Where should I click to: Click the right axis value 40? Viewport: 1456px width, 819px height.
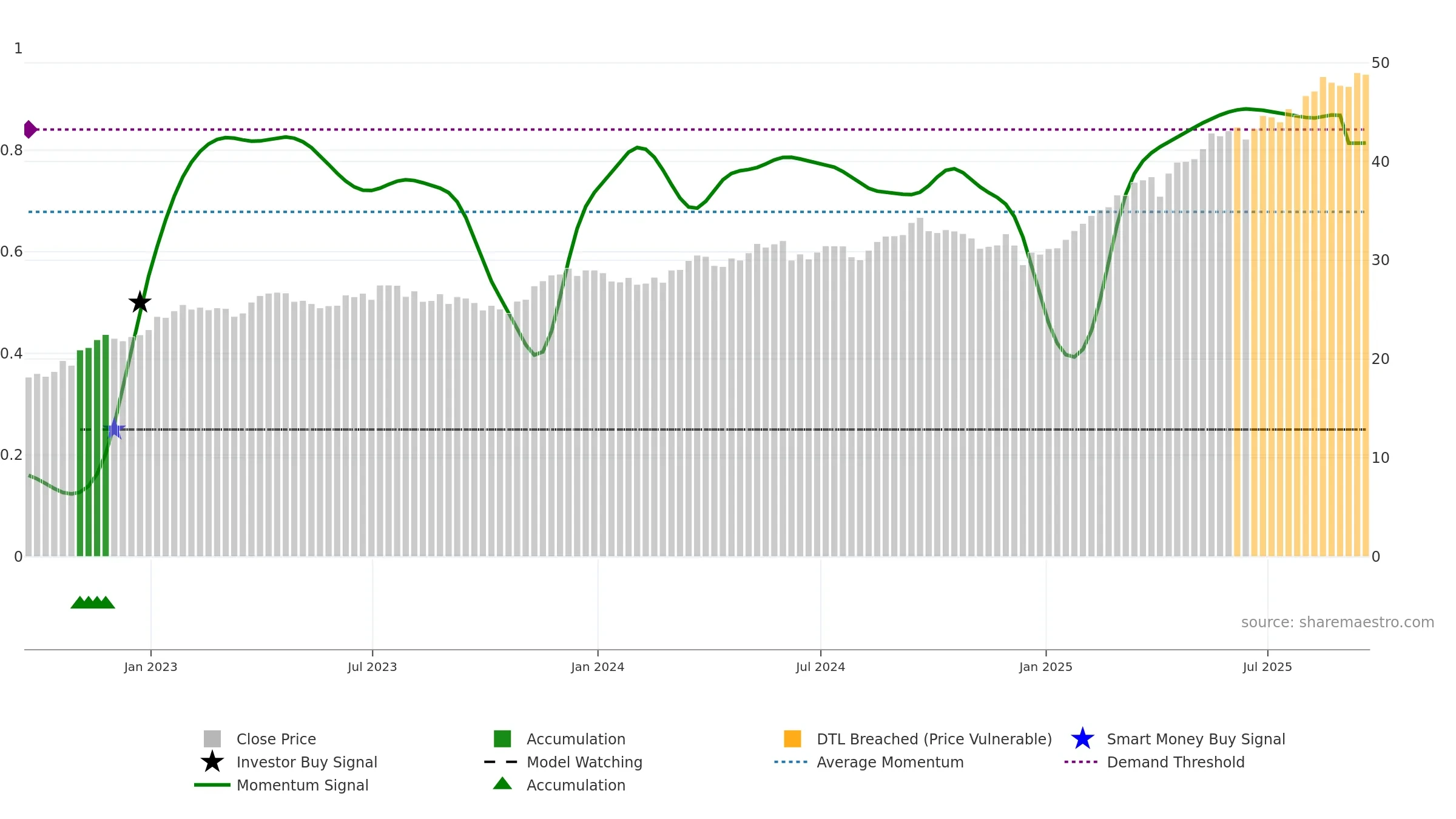tap(1380, 162)
